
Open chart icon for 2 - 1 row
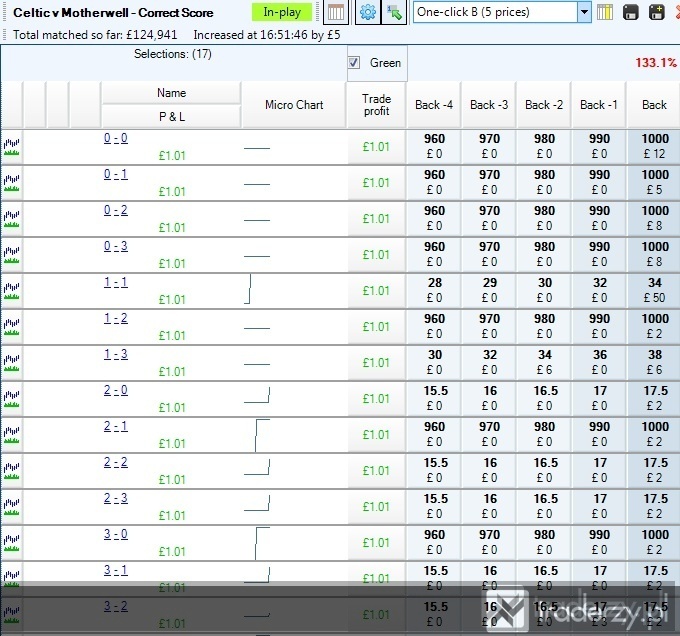pyautogui.click(x=12, y=435)
